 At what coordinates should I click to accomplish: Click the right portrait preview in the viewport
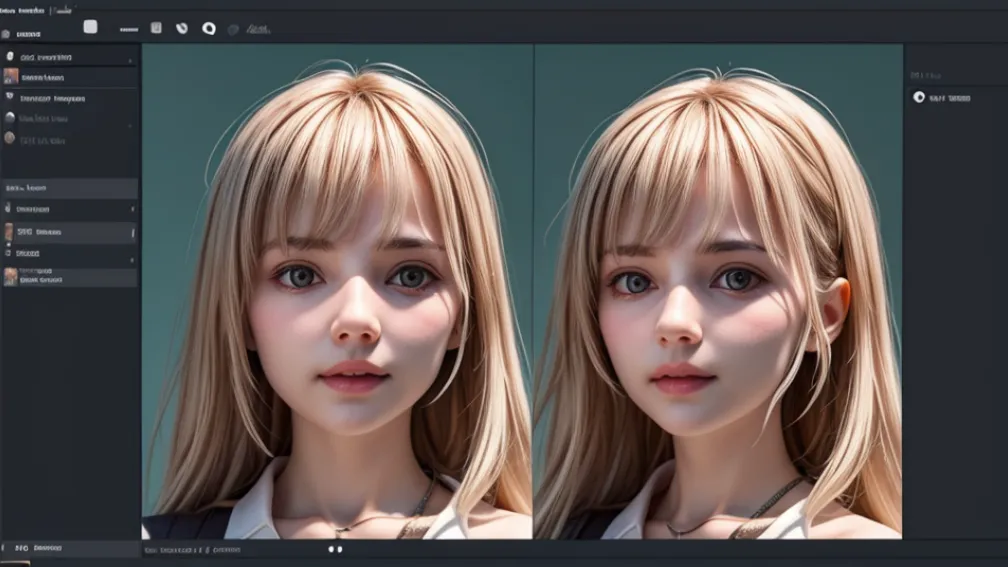pyautogui.click(x=718, y=291)
